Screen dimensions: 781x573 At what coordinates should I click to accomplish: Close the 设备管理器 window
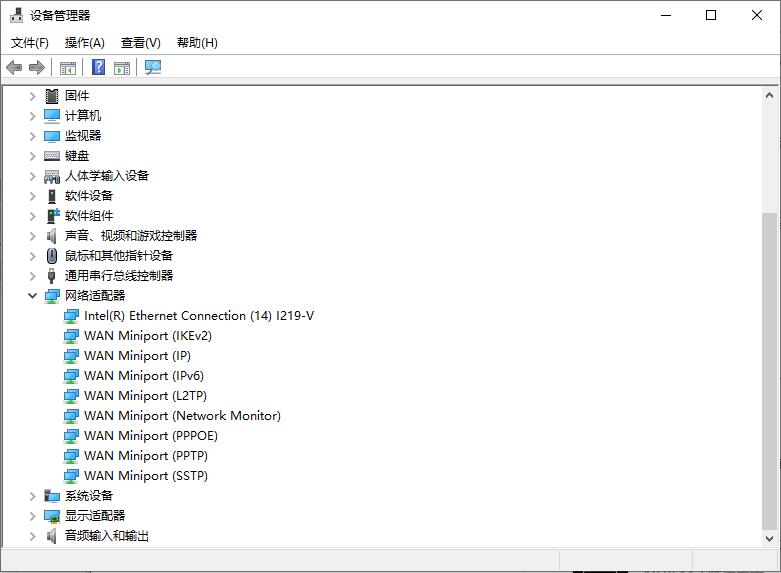(757, 15)
